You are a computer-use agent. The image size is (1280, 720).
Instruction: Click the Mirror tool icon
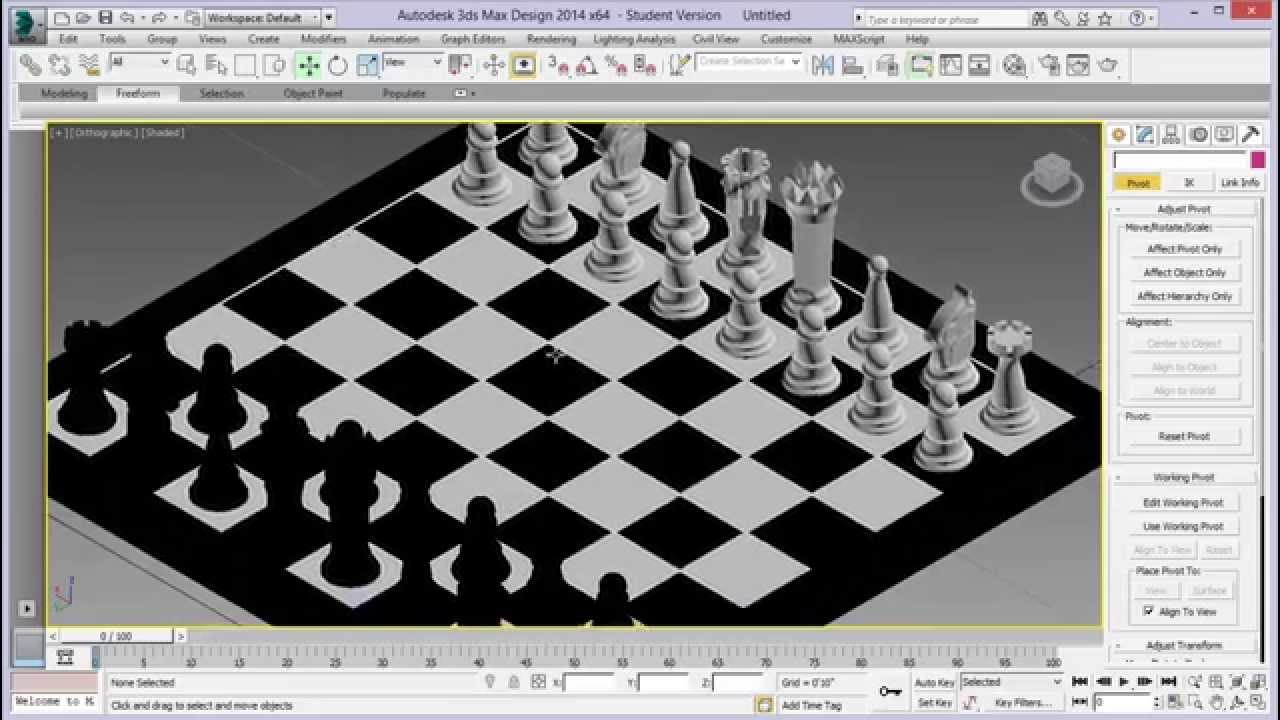823,65
